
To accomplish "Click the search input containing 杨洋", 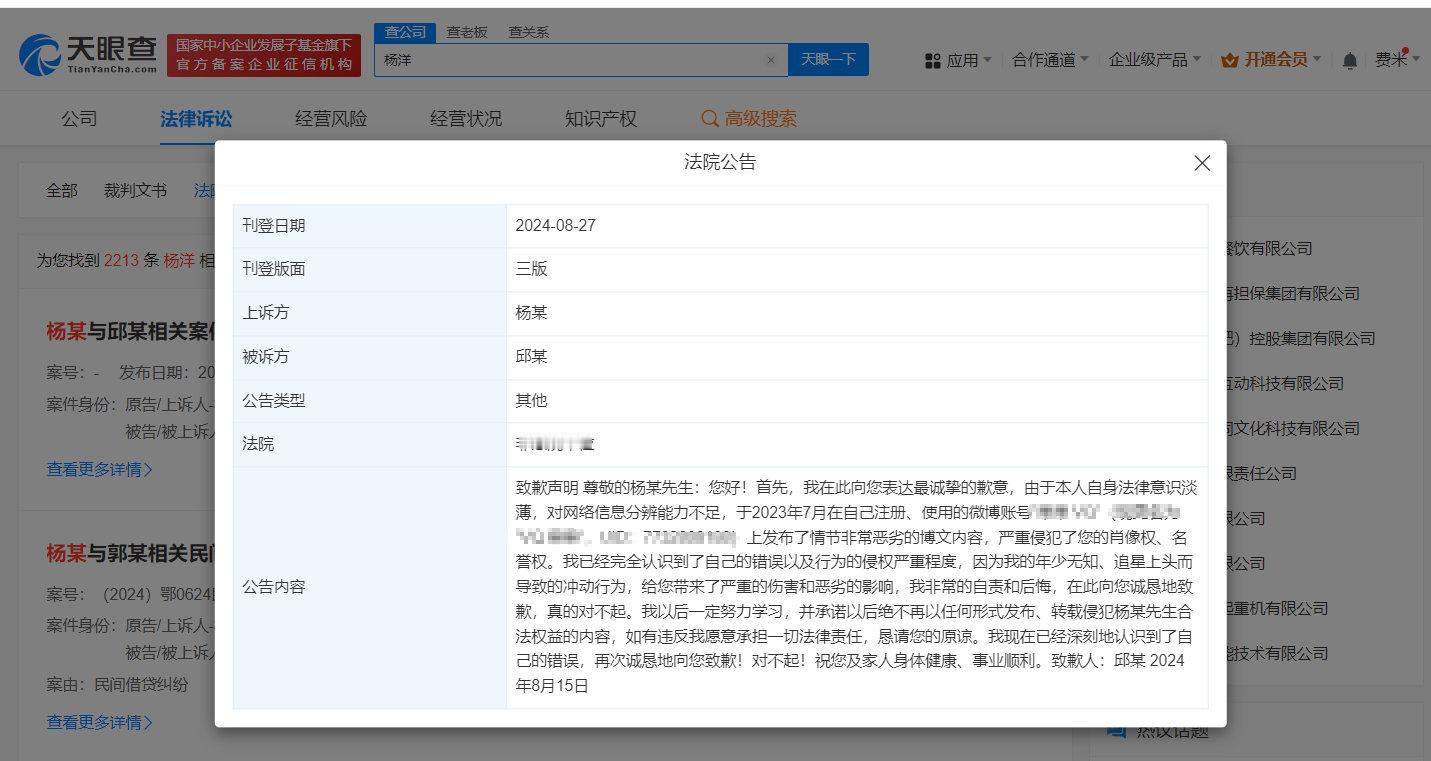I will 570,60.
